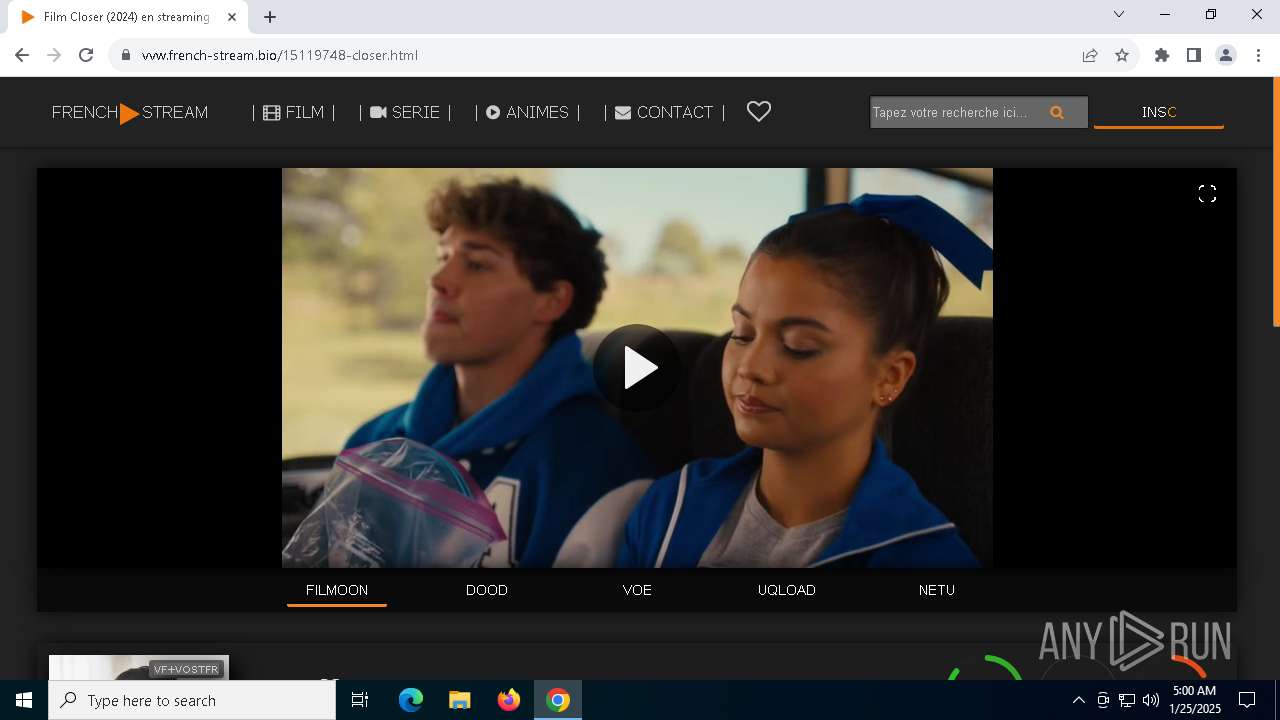The image size is (1280, 720).
Task: Click the French Stream logo
Action: click(130, 112)
